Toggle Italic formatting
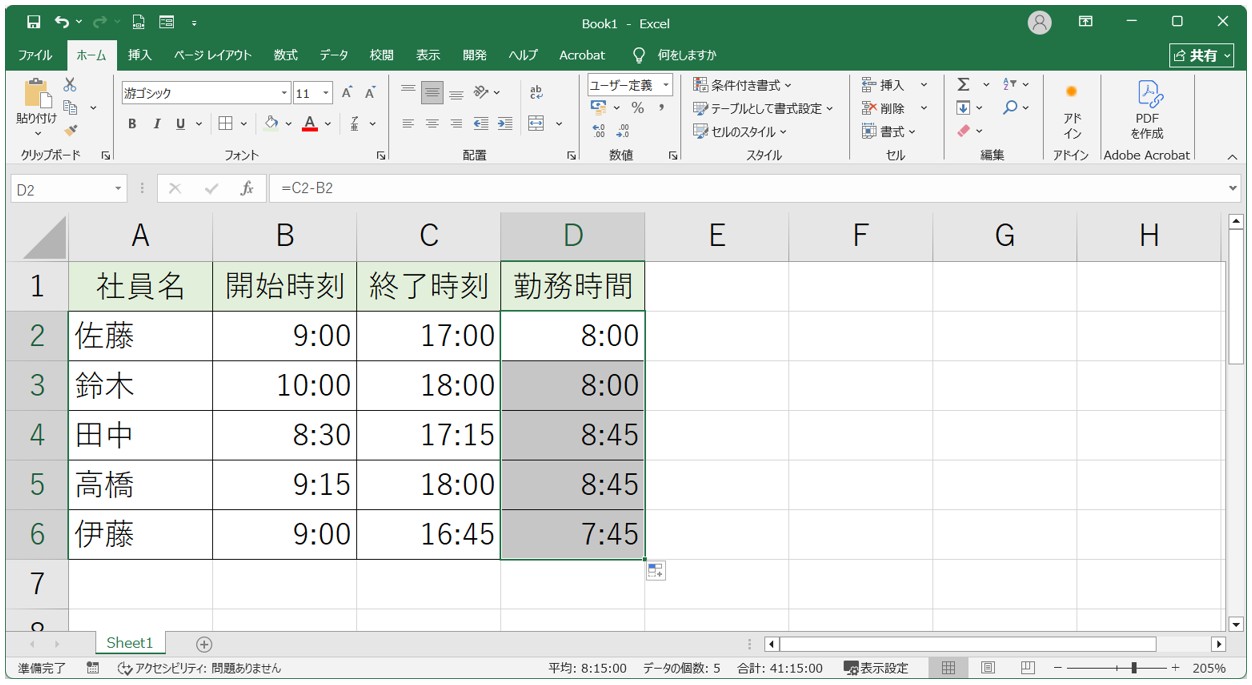1252x685 pixels. click(156, 124)
